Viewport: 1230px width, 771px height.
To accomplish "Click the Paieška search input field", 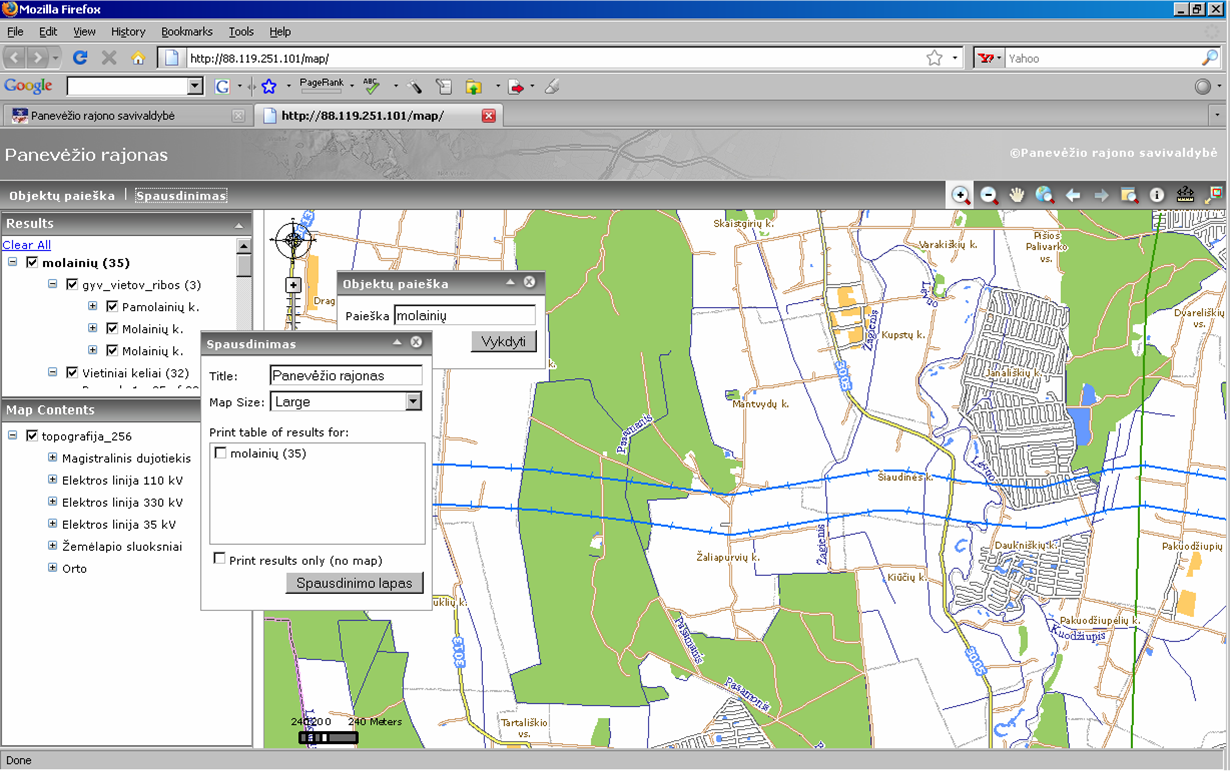I will (x=465, y=316).
